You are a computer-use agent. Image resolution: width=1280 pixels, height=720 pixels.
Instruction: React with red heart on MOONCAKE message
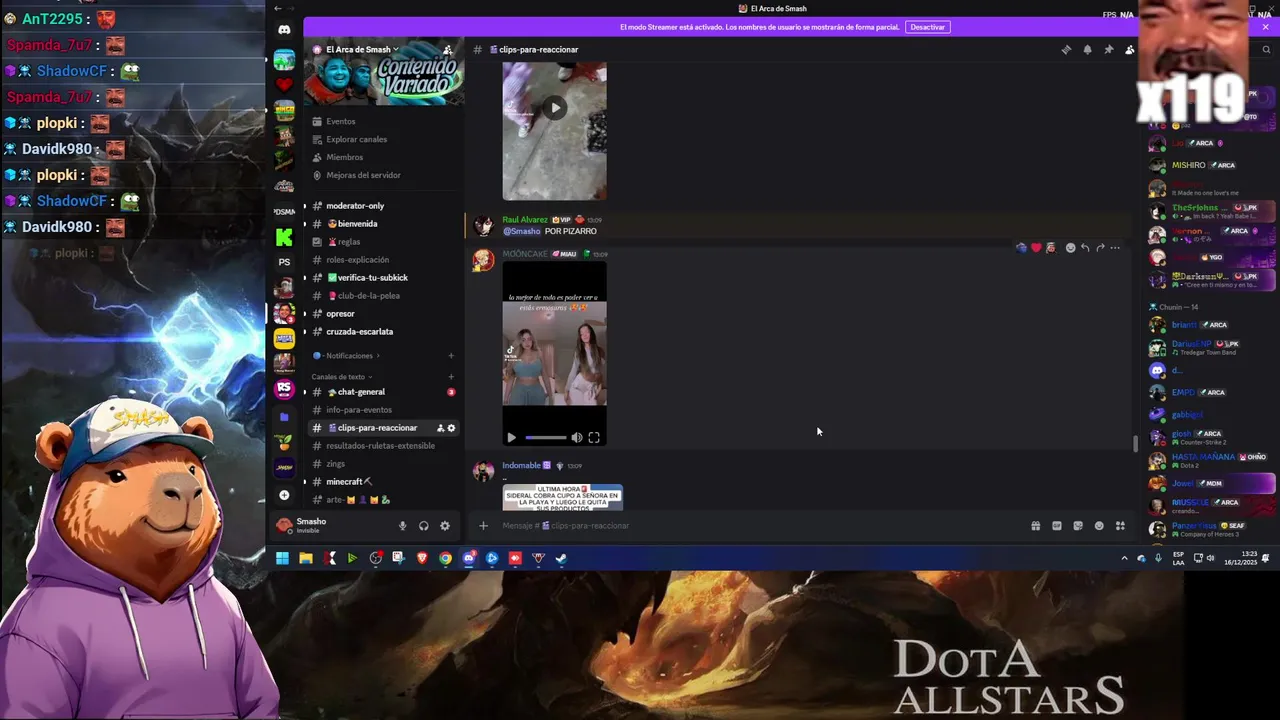1036,248
